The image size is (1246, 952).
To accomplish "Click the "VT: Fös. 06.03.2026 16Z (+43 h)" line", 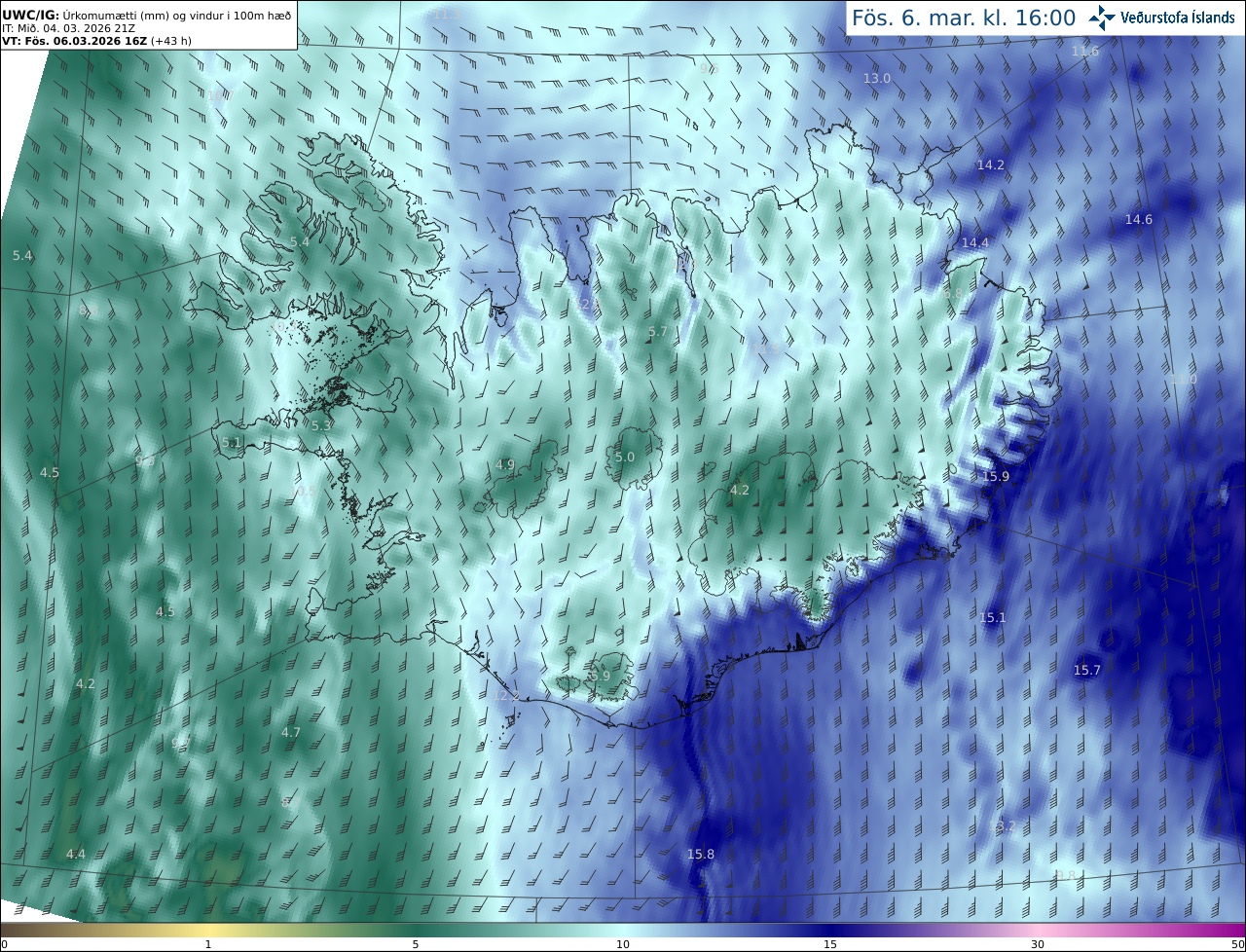I will pyautogui.click(x=96, y=41).
